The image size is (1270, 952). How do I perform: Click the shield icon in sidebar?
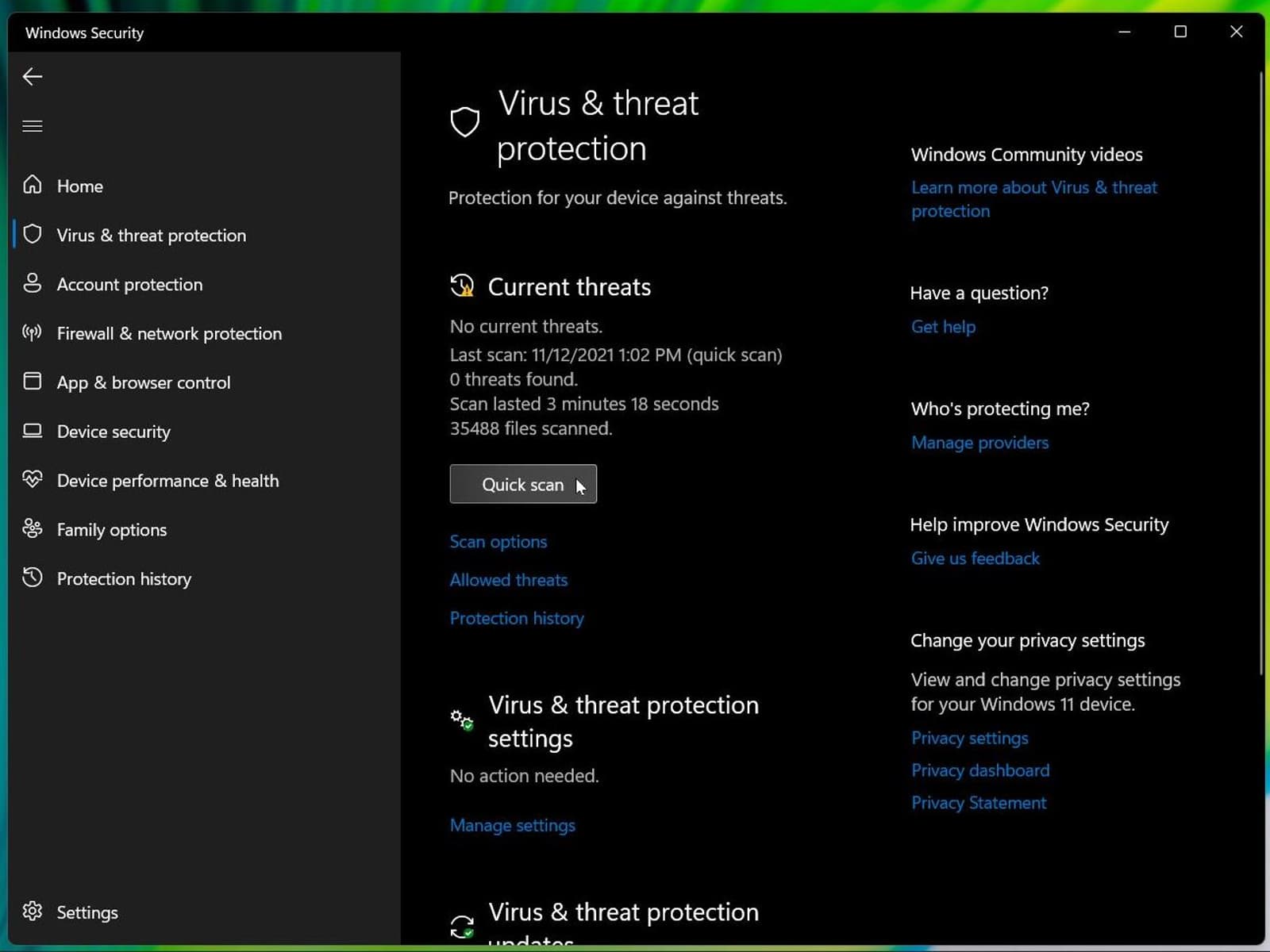pos(33,234)
